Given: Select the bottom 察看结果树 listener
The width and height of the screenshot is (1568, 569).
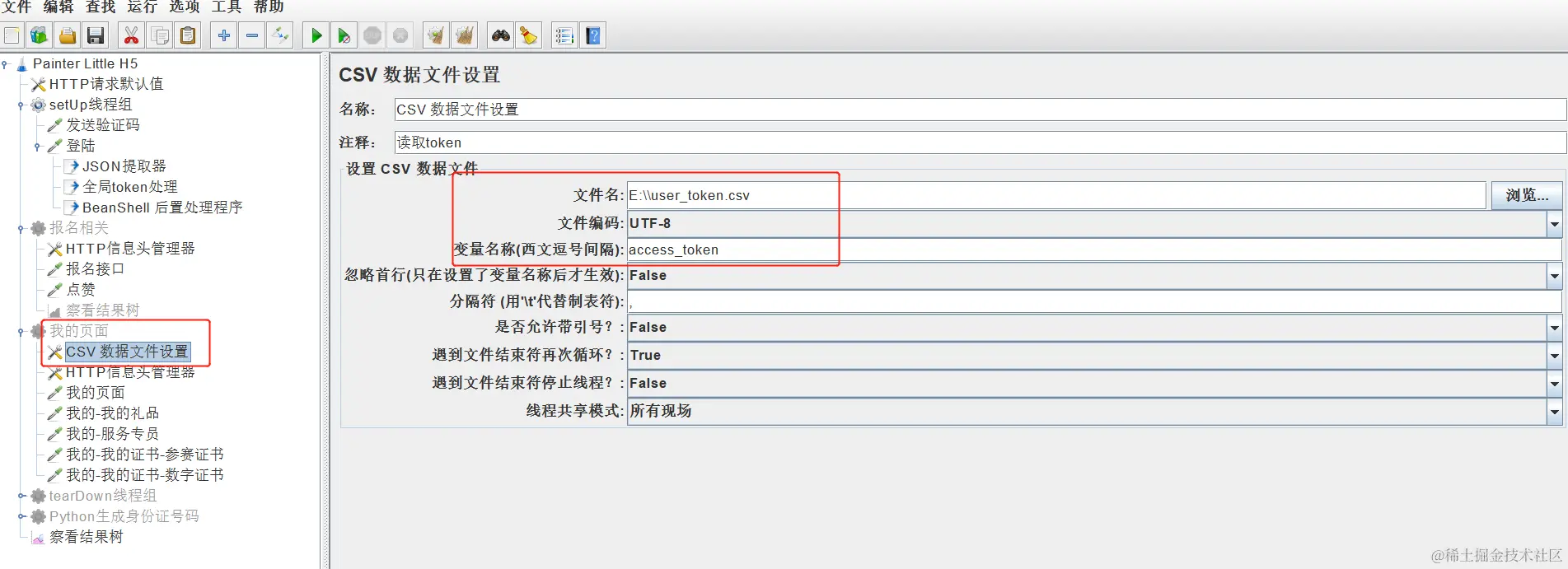Looking at the screenshot, I should point(86,537).
